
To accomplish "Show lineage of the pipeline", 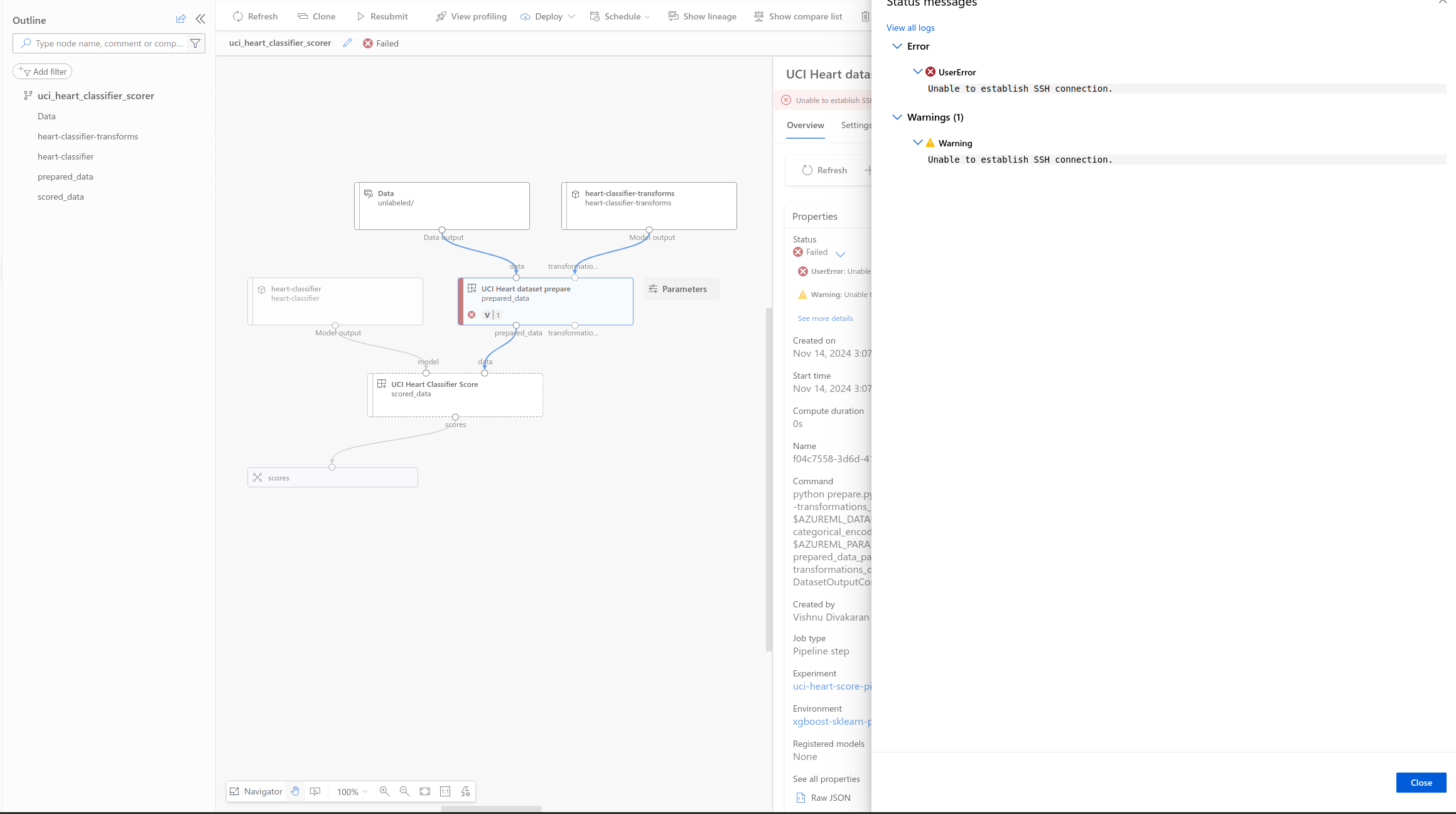I will [x=703, y=16].
